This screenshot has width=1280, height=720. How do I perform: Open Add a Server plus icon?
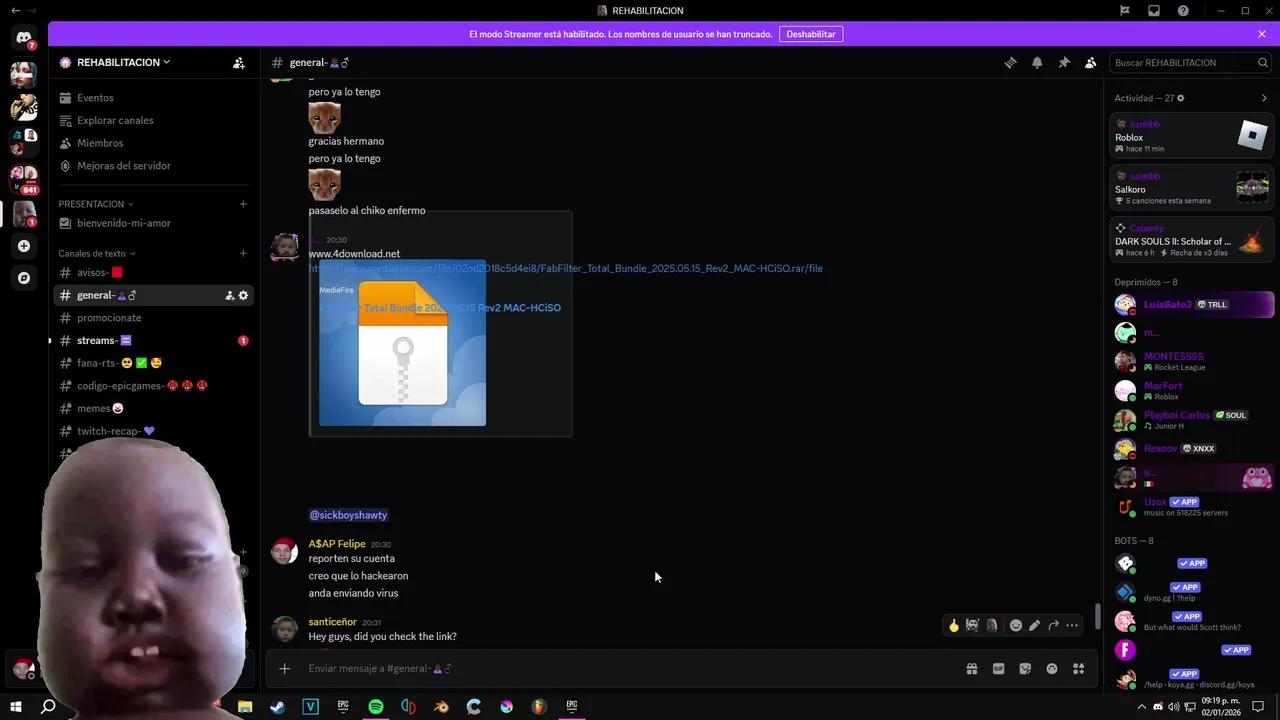click(x=24, y=246)
